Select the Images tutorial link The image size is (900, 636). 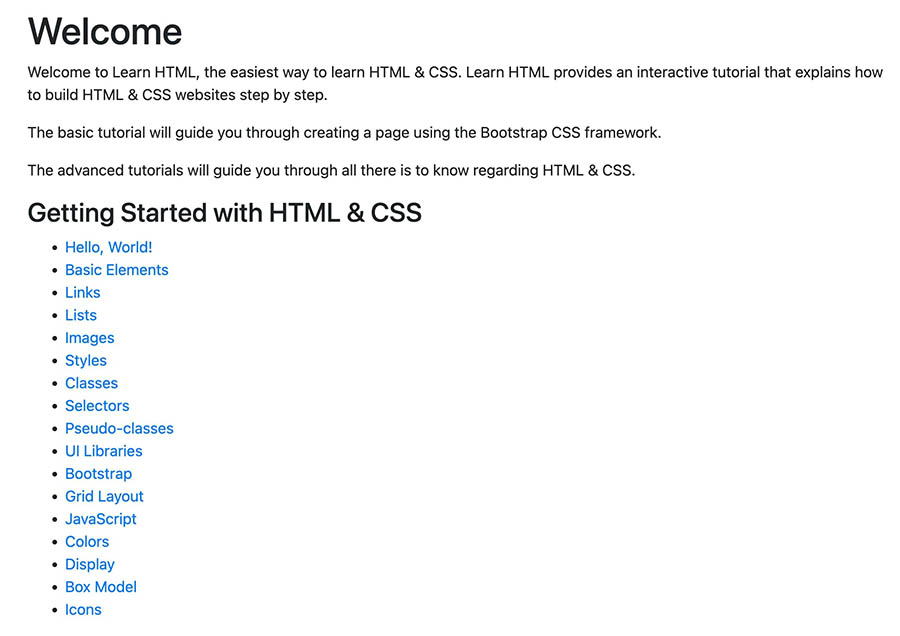point(89,338)
